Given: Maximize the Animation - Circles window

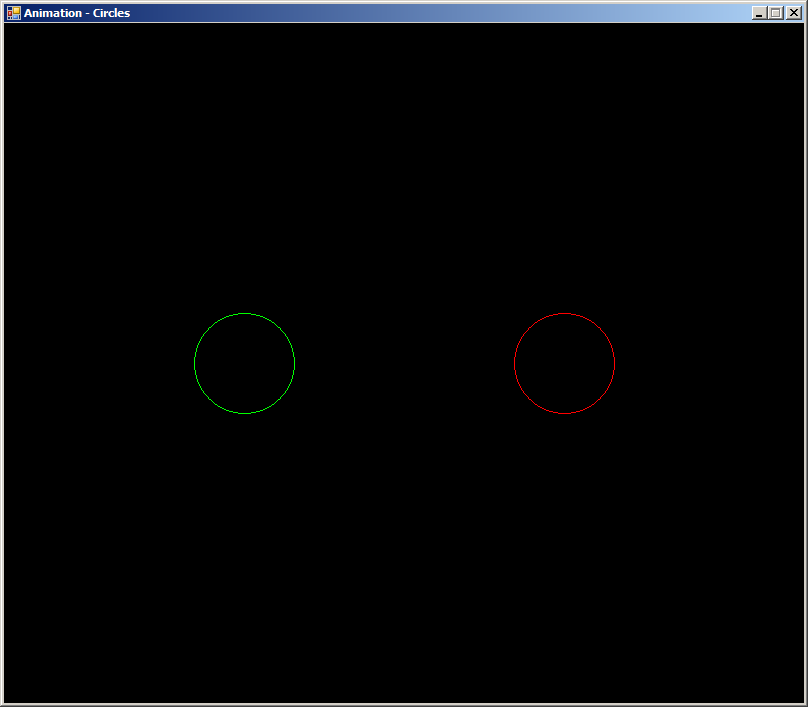Looking at the screenshot, I should pos(776,13).
